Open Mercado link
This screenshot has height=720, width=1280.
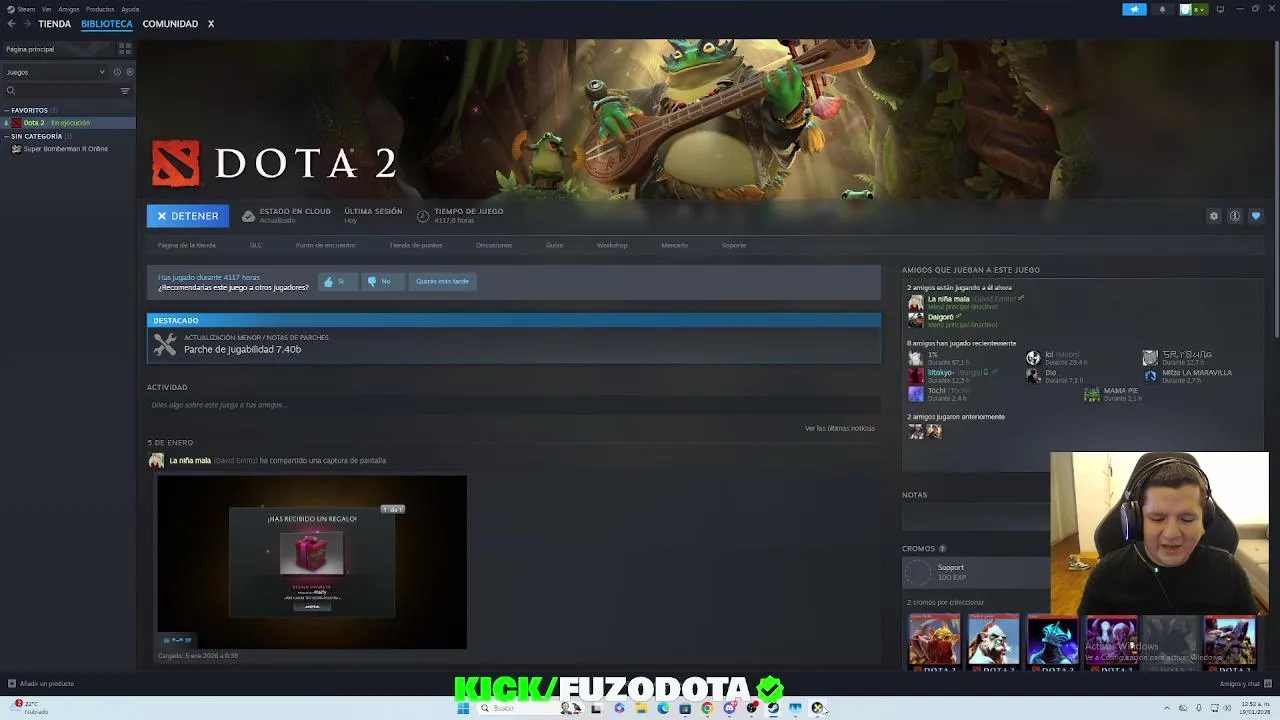(674, 245)
